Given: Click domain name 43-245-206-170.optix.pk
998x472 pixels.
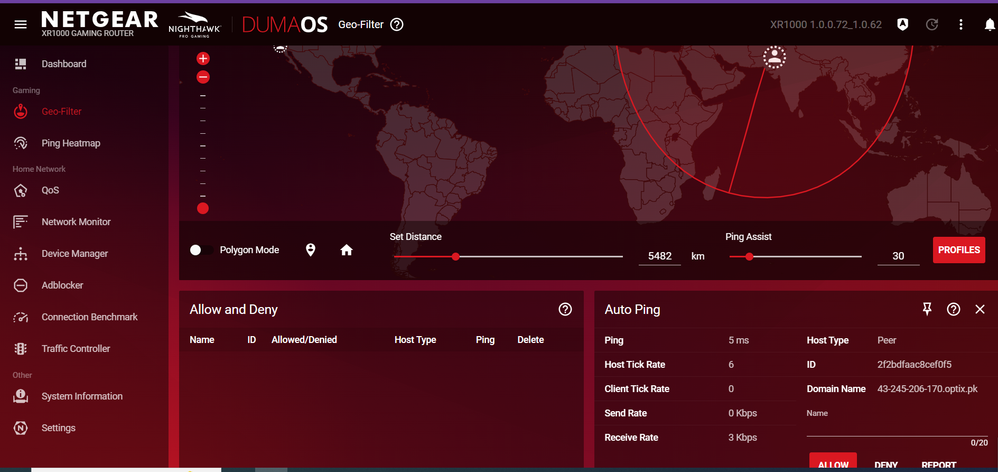Looking at the screenshot, I should (x=927, y=389).
